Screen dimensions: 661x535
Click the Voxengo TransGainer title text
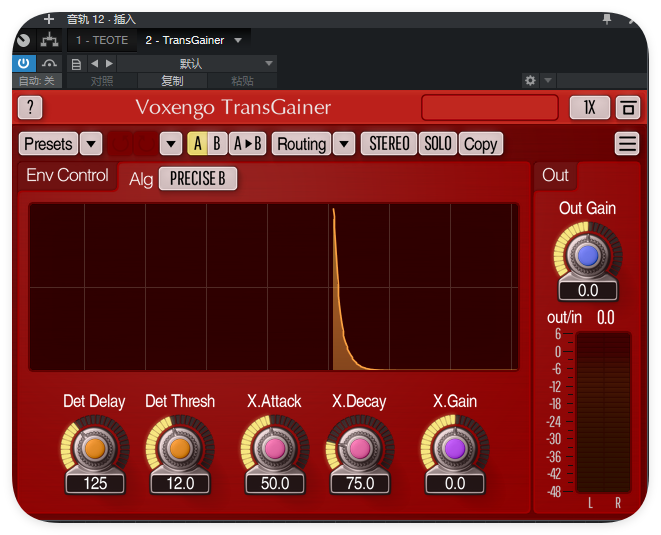pos(233,108)
